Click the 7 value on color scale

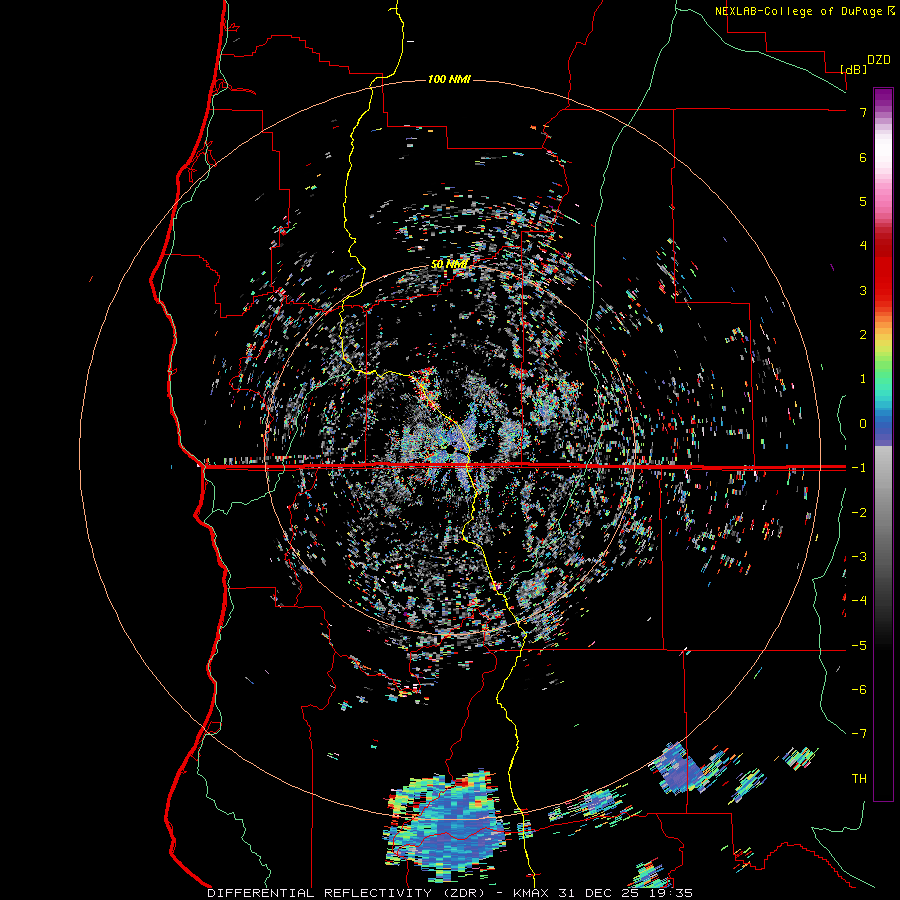(863, 112)
